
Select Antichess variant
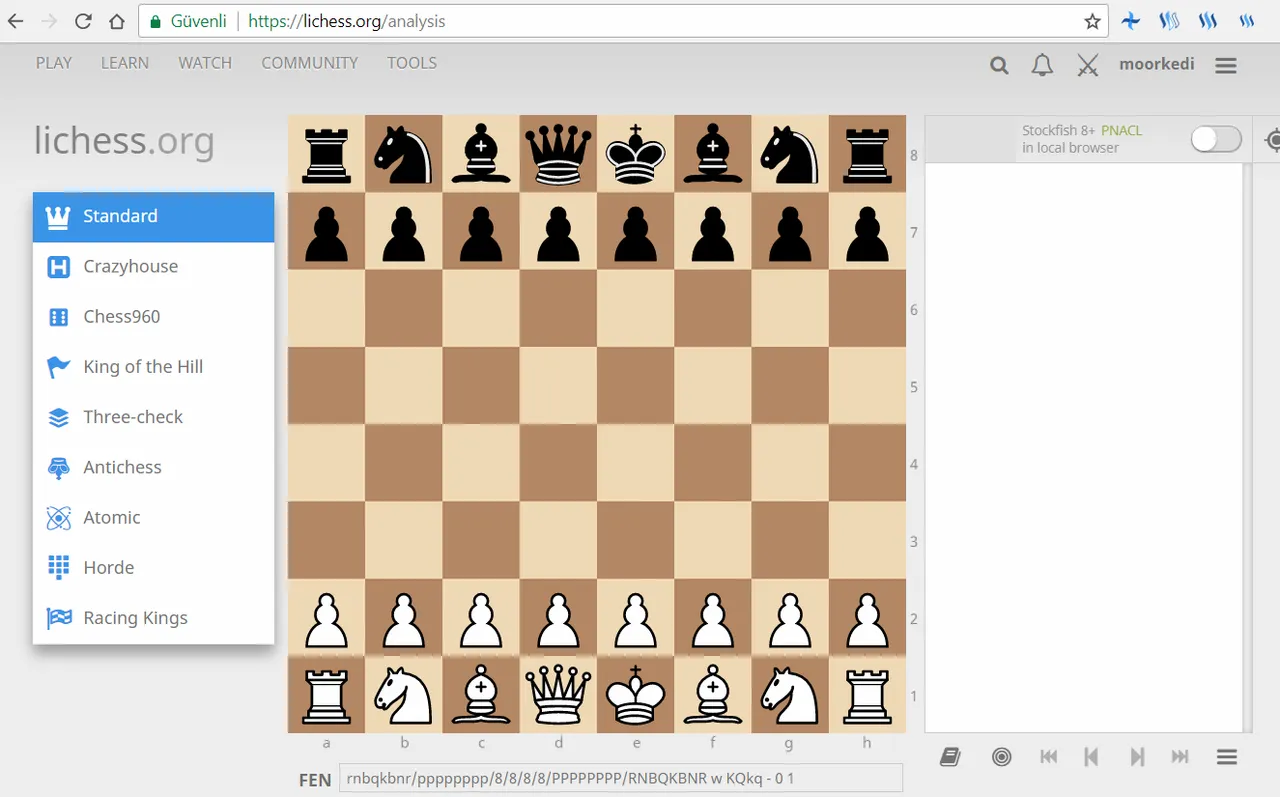[x=154, y=467]
